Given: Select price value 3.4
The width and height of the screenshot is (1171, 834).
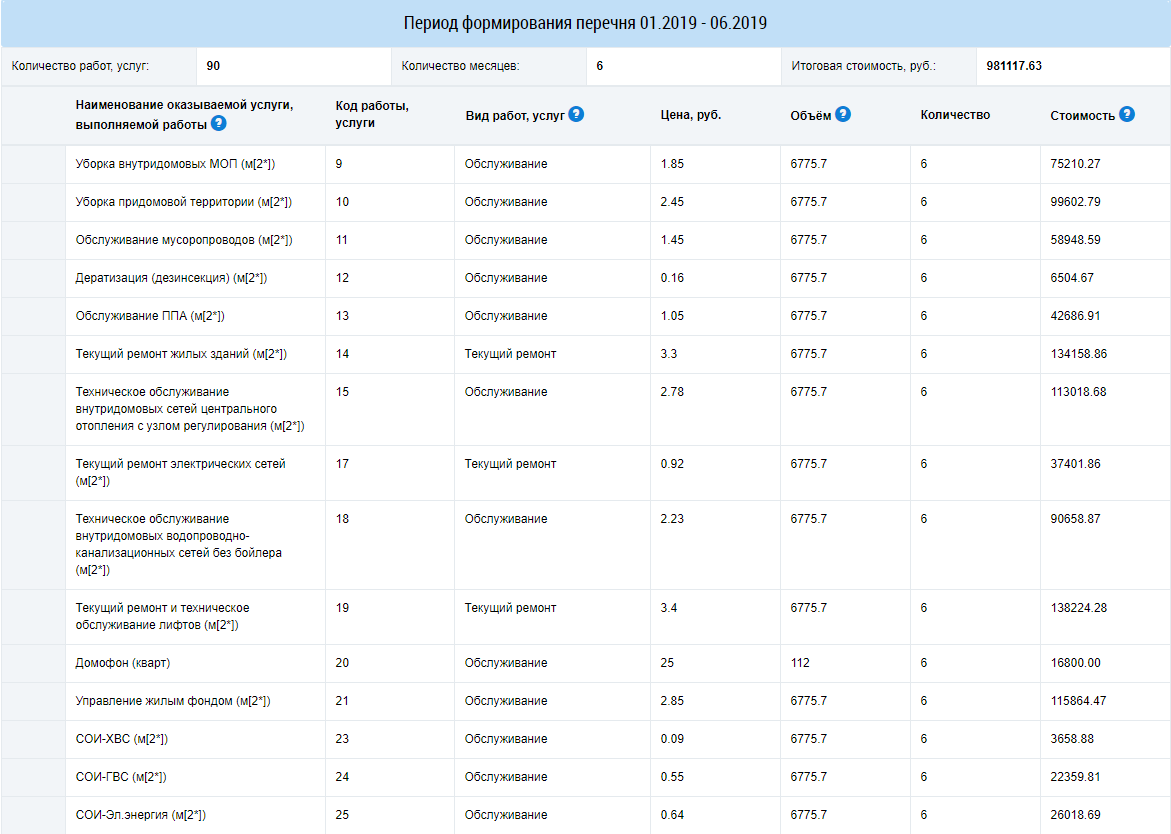Looking at the screenshot, I should coord(668,608).
